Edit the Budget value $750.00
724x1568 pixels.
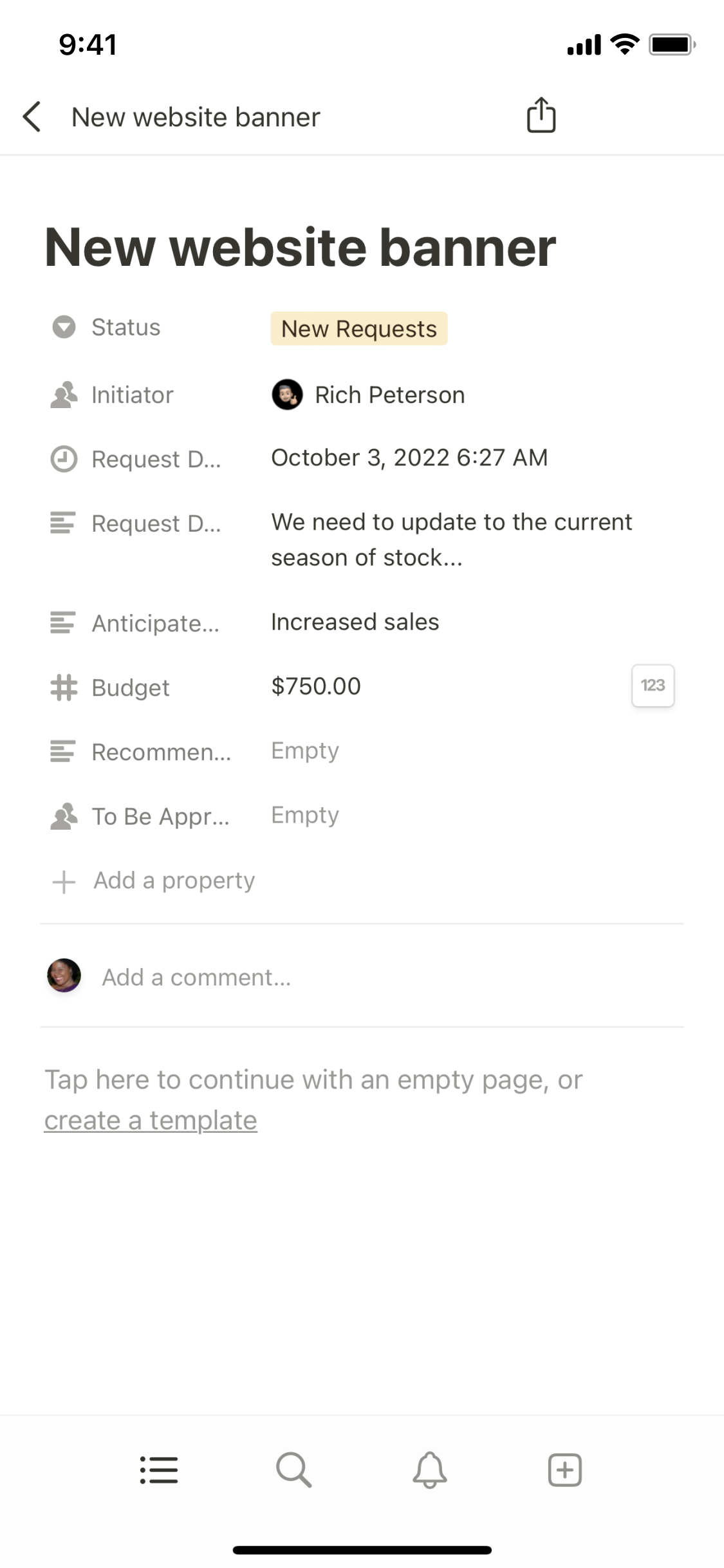[316, 686]
